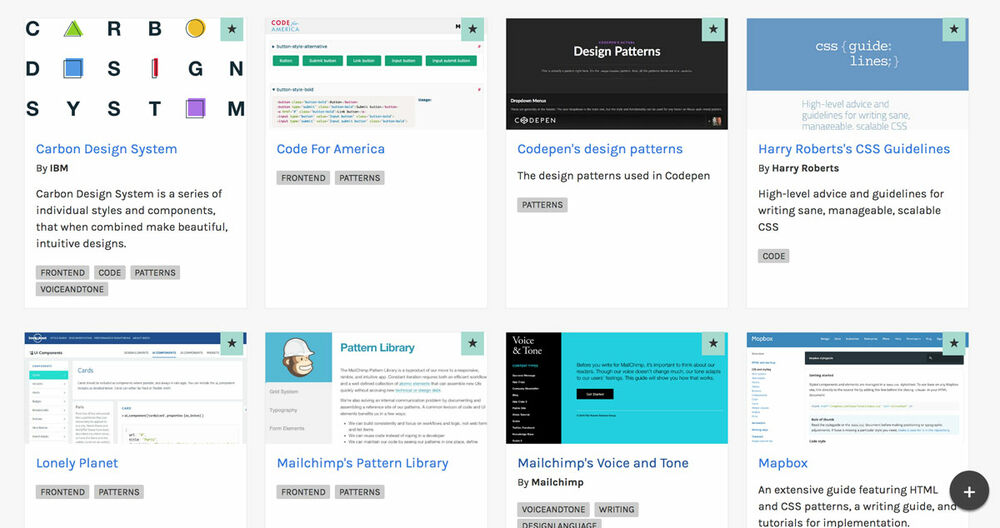Select PATTERNS tag on Codepen's design patterns

click(542, 205)
